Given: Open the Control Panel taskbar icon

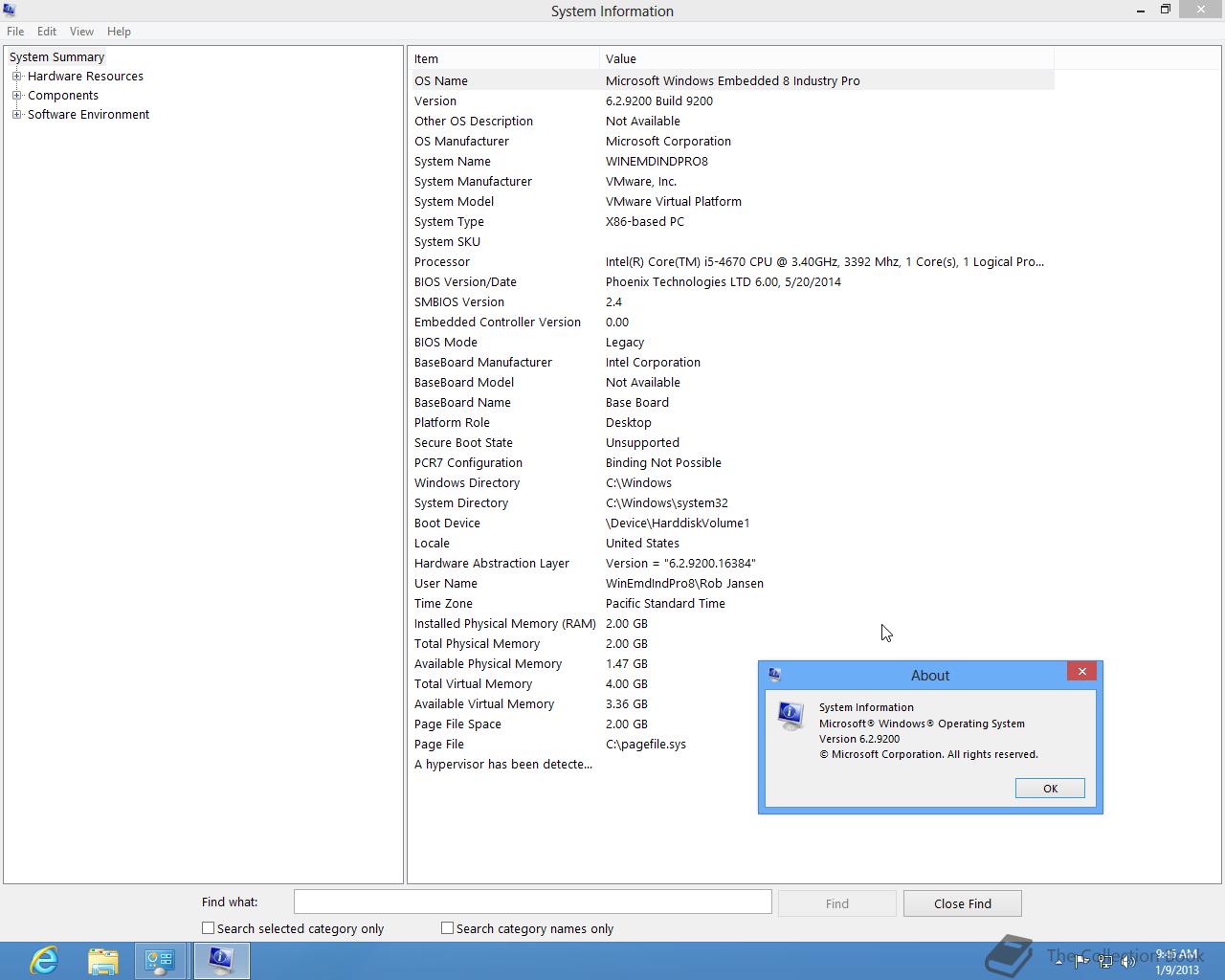Looking at the screenshot, I should click(x=160, y=961).
